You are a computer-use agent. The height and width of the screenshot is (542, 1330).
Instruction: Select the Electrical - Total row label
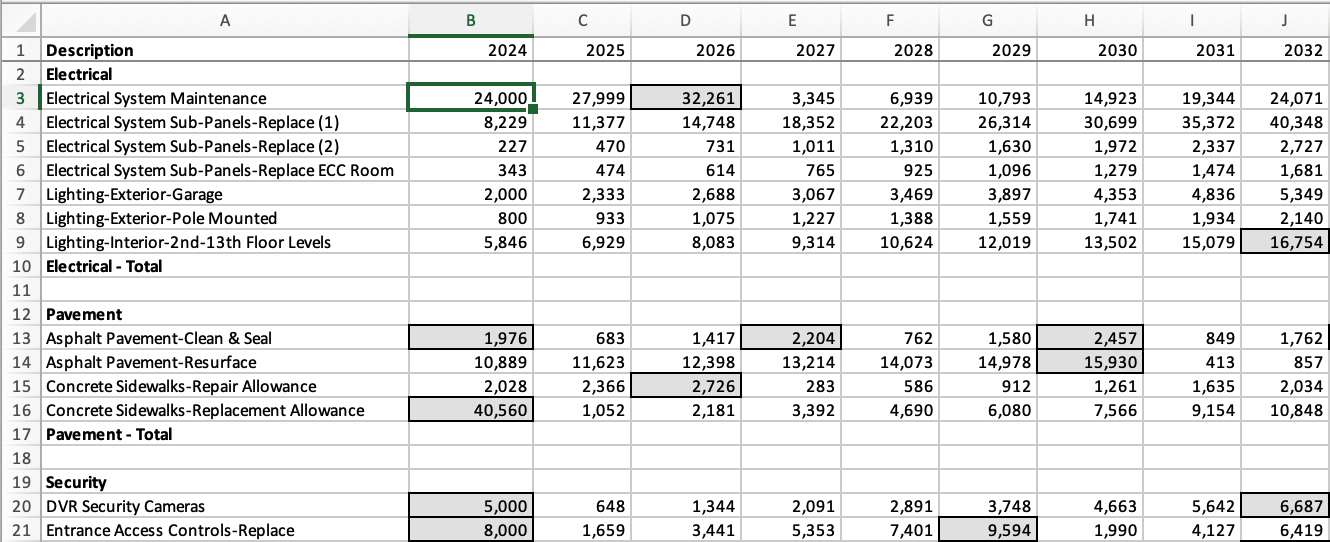[224, 266]
